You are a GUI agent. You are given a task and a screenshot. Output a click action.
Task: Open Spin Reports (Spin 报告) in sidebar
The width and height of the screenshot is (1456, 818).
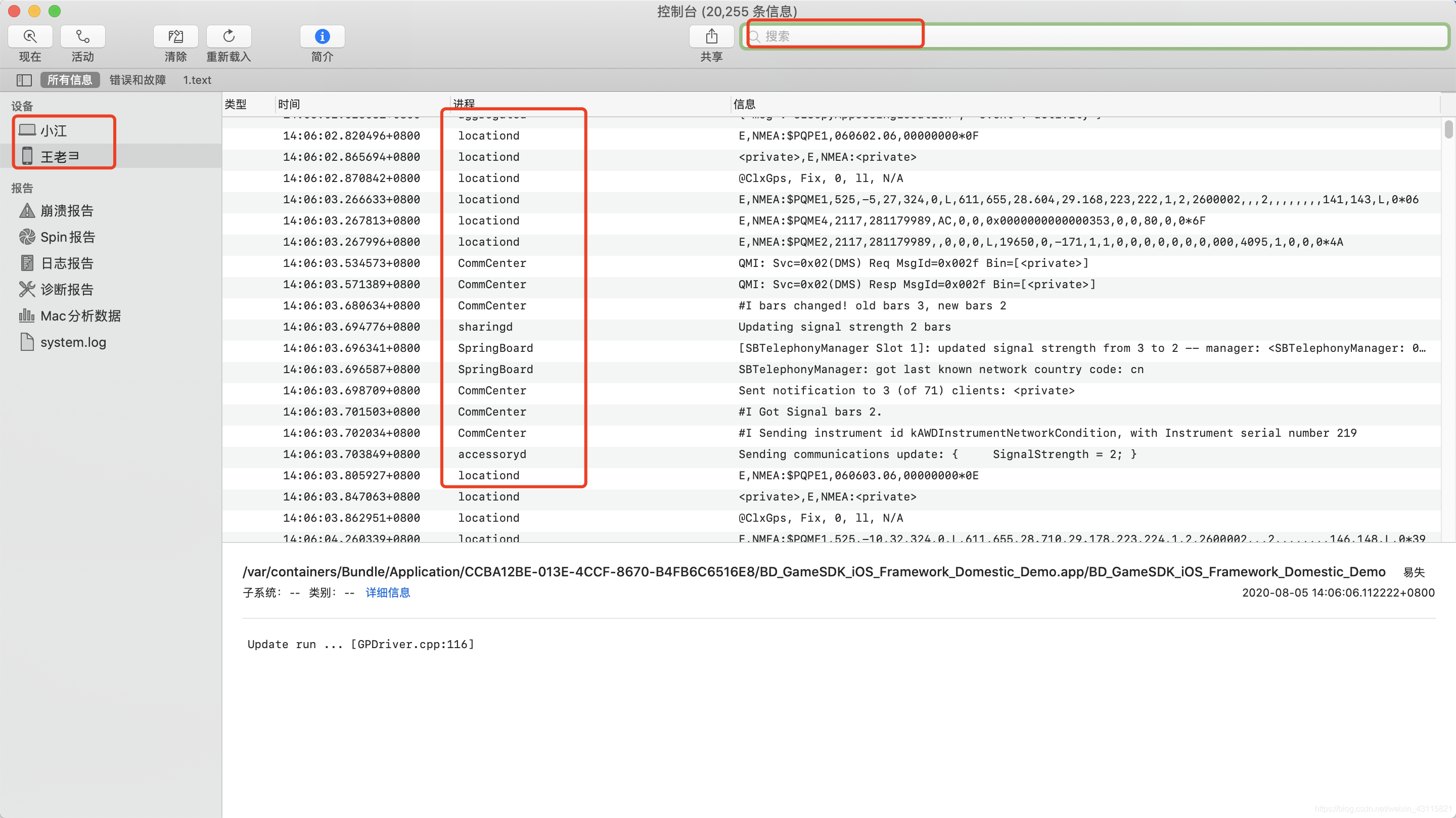[67, 237]
